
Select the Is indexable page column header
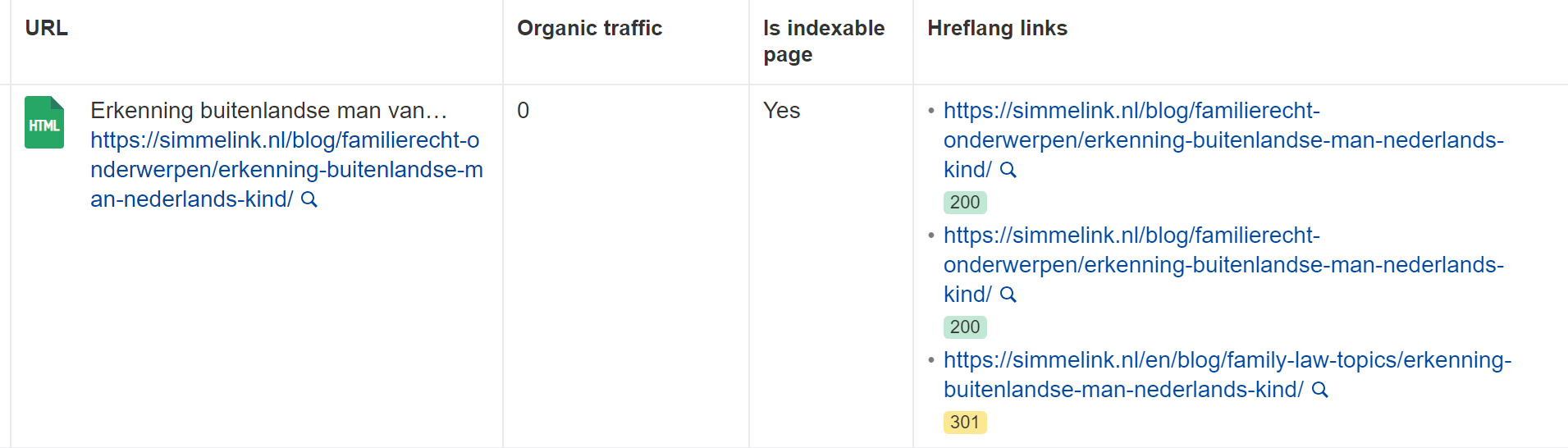(x=824, y=41)
